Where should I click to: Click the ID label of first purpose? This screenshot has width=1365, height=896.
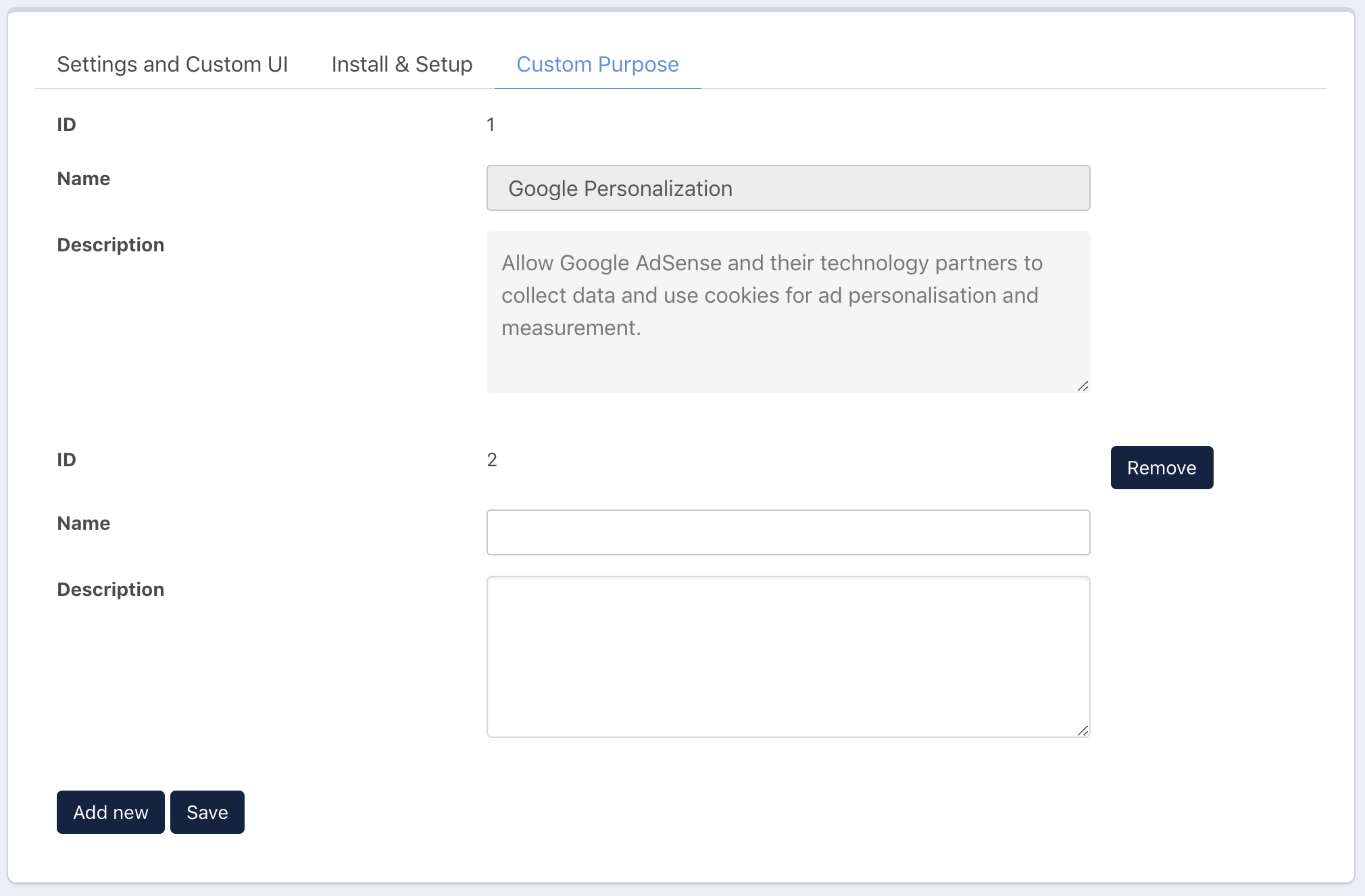(66, 124)
